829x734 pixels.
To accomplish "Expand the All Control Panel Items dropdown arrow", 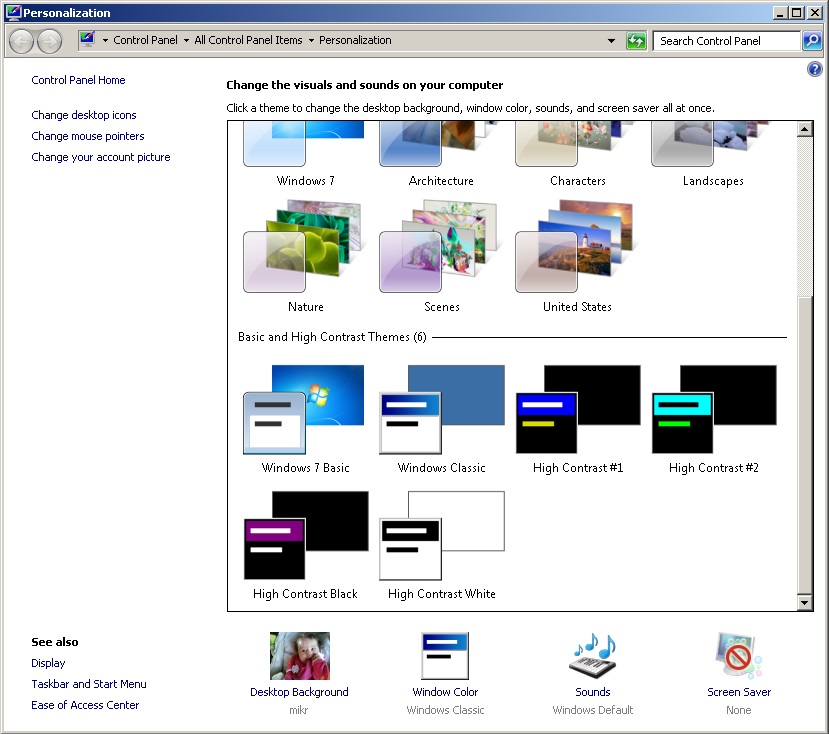I will [311, 41].
